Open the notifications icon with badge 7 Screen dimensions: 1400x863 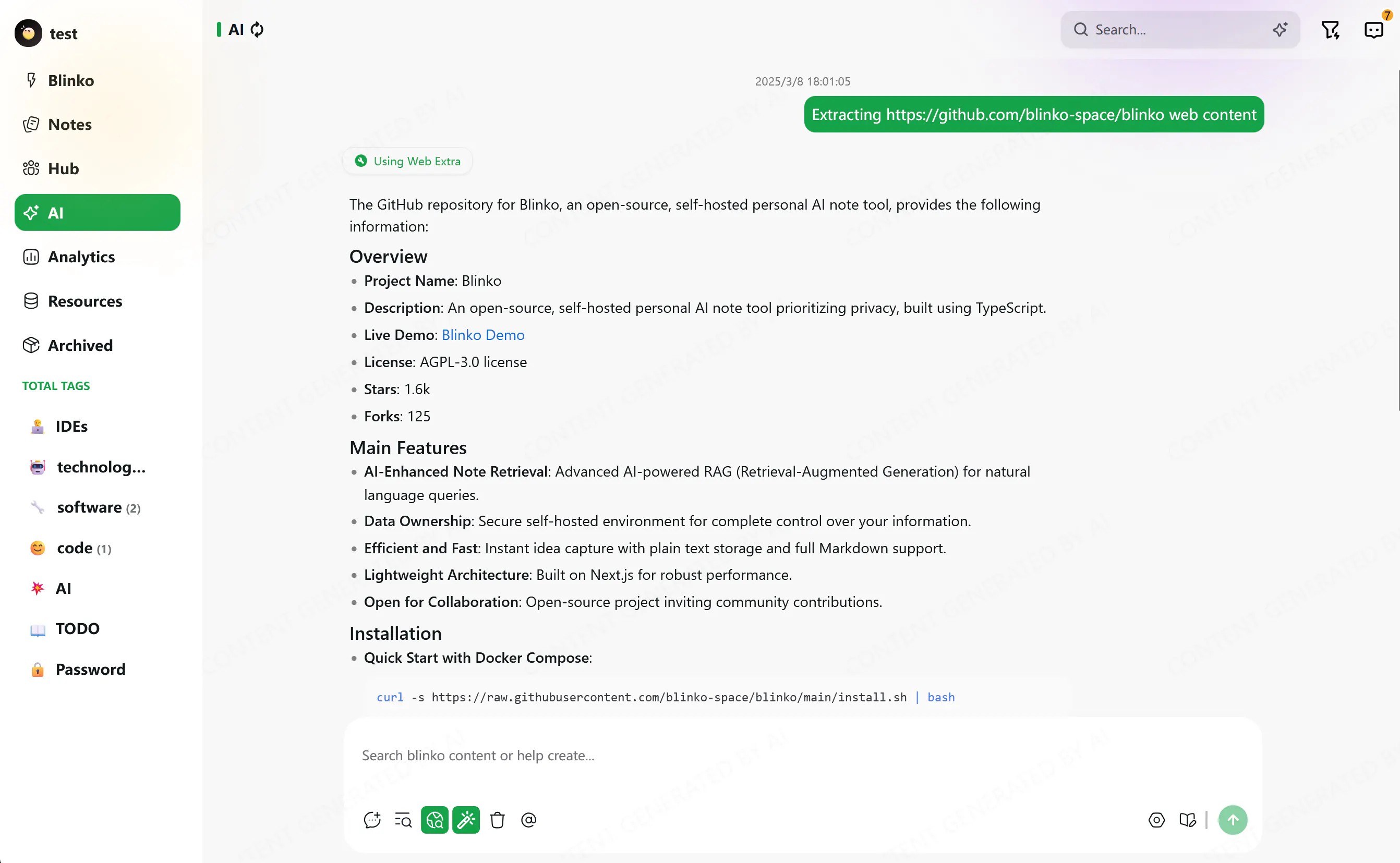pyautogui.click(x=1374, y=30)
